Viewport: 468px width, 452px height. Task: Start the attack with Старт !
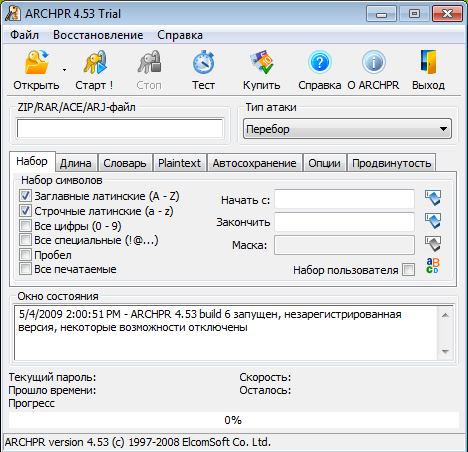(95, 63)
